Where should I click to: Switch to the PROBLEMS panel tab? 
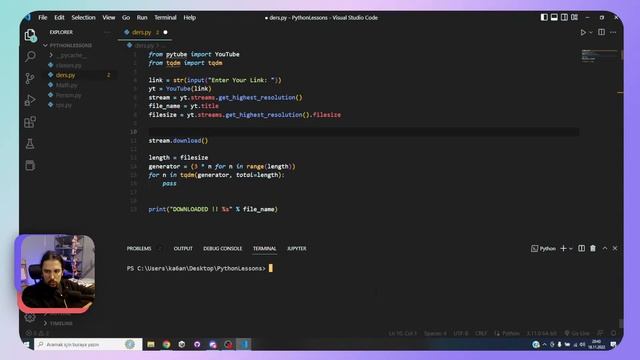139,249
